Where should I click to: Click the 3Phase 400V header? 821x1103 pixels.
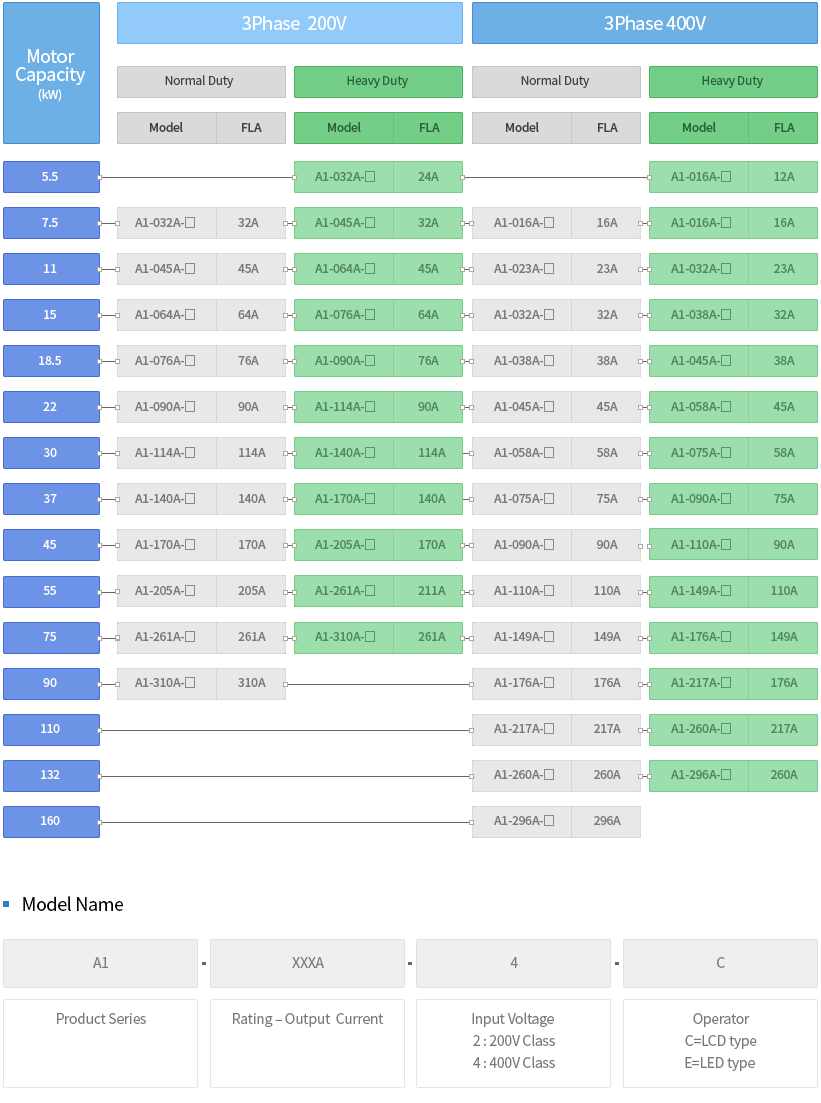tap(644, 23)
